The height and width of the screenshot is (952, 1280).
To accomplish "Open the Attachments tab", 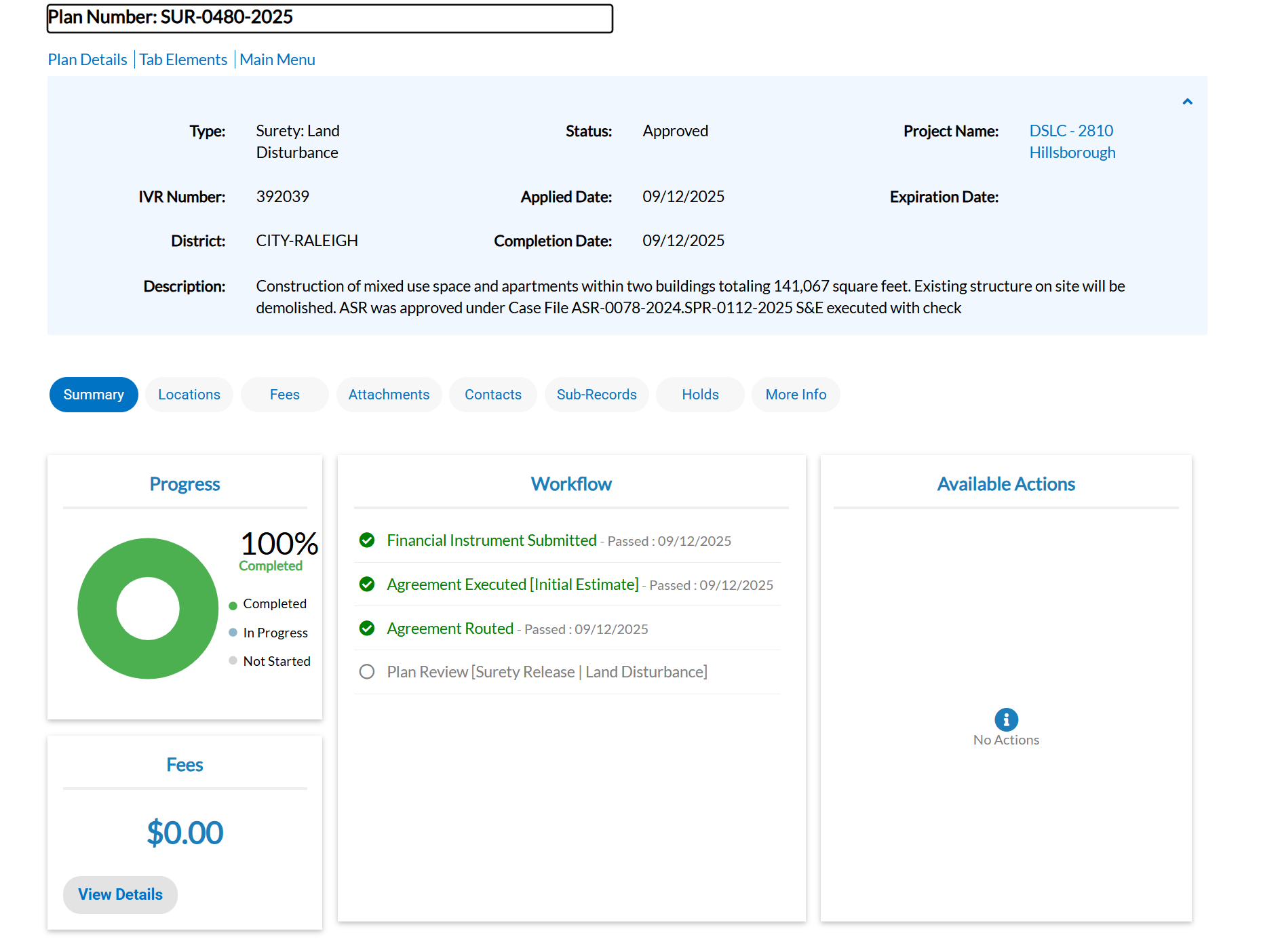I will tap(389, 395).
